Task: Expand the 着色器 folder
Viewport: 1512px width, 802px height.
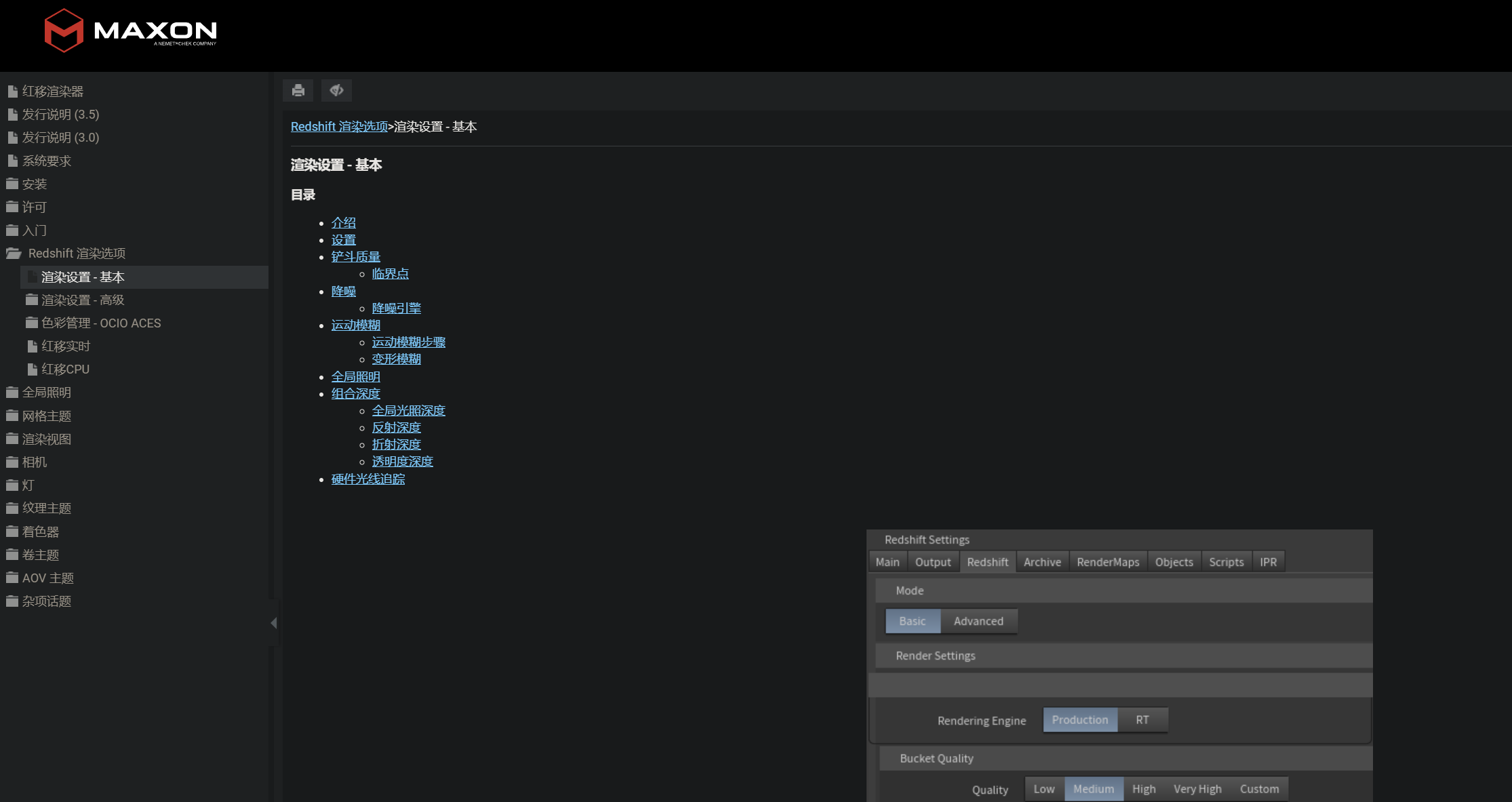Action: click(x=41, y=532)
